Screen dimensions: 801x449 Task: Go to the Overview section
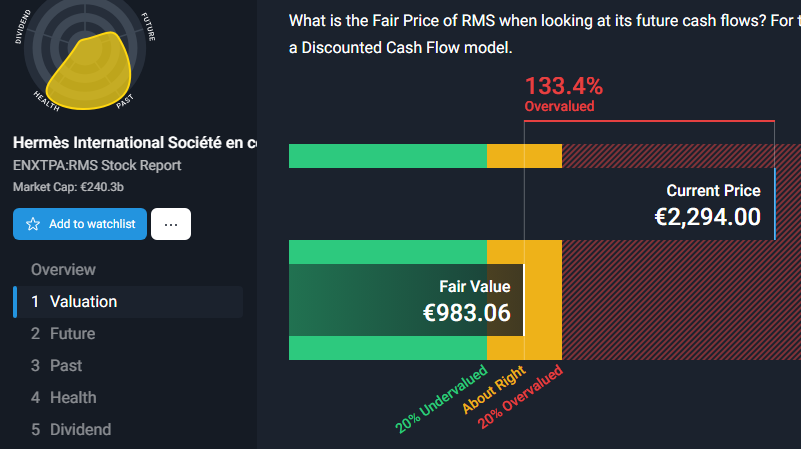pos(63,270)
